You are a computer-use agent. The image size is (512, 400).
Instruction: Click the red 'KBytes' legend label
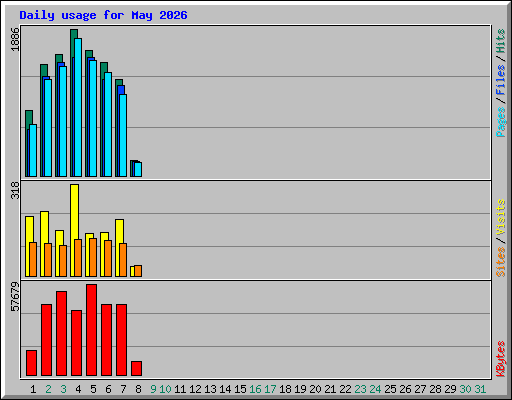(x=501, y=359)
